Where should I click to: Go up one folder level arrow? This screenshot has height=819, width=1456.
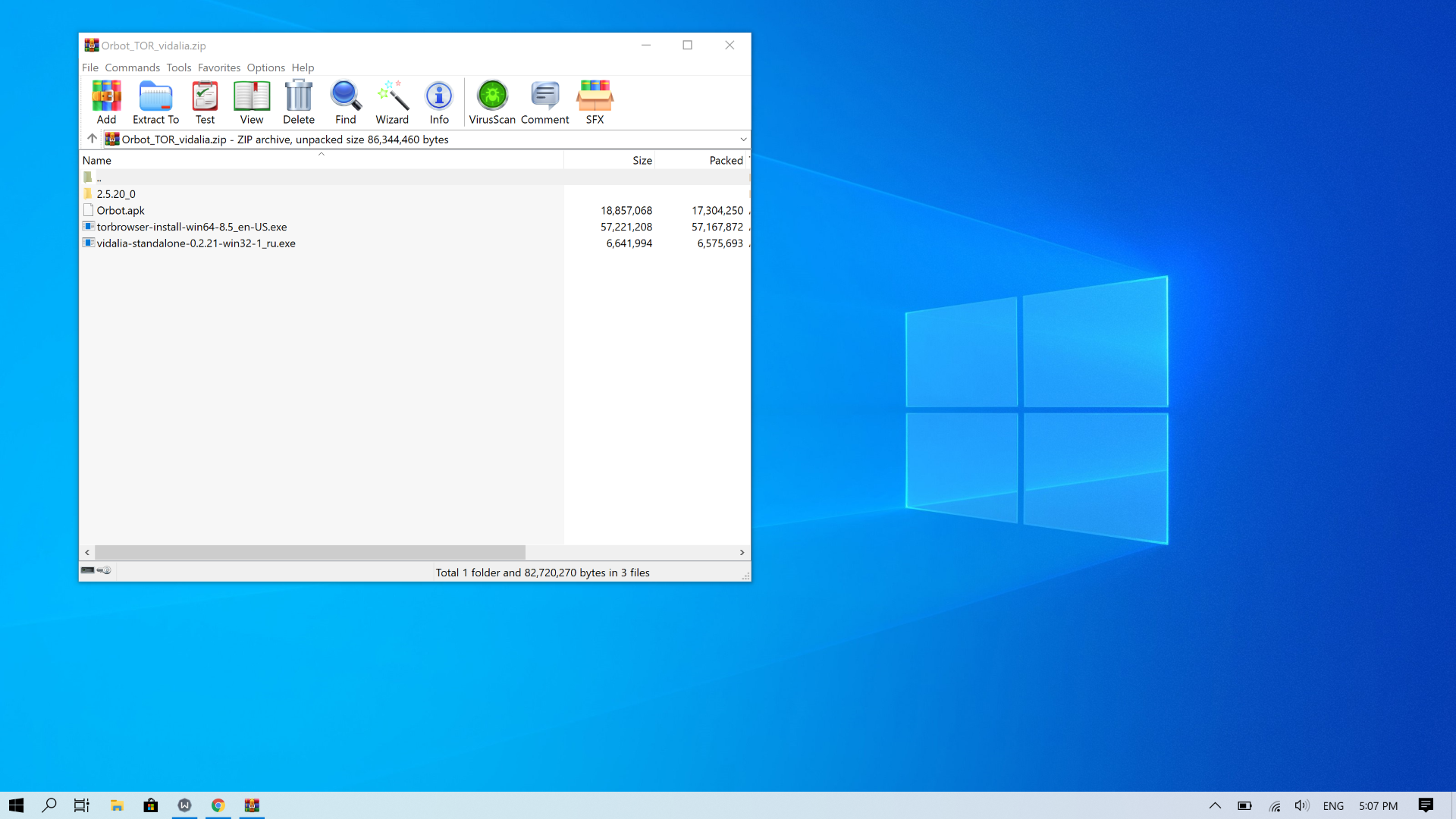[x=92, y=139]
